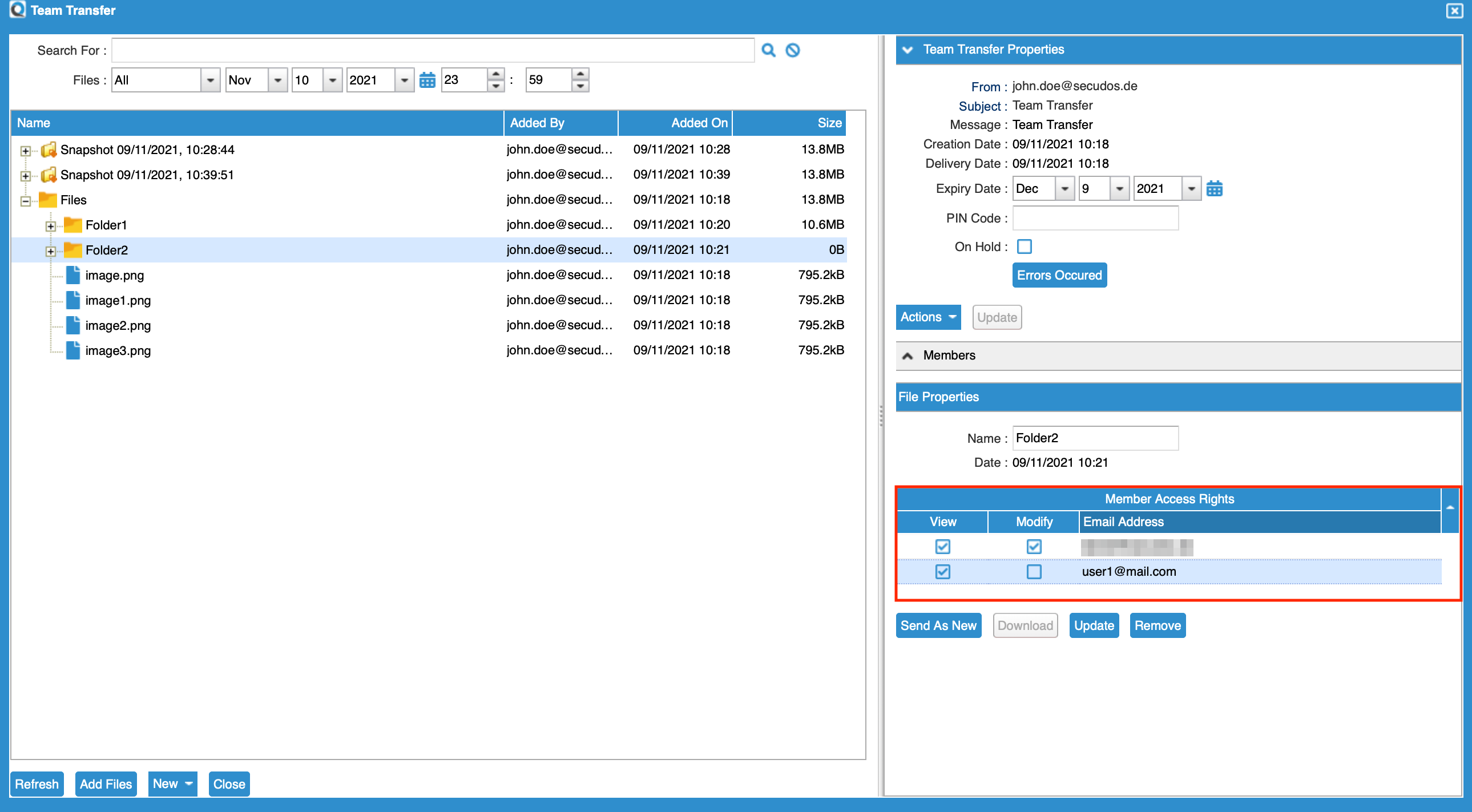Screen dimensions: 1472x812
Task: Open the Expiry Date month dropdown
Action: pyautogui.click(x=1064, y=188)
